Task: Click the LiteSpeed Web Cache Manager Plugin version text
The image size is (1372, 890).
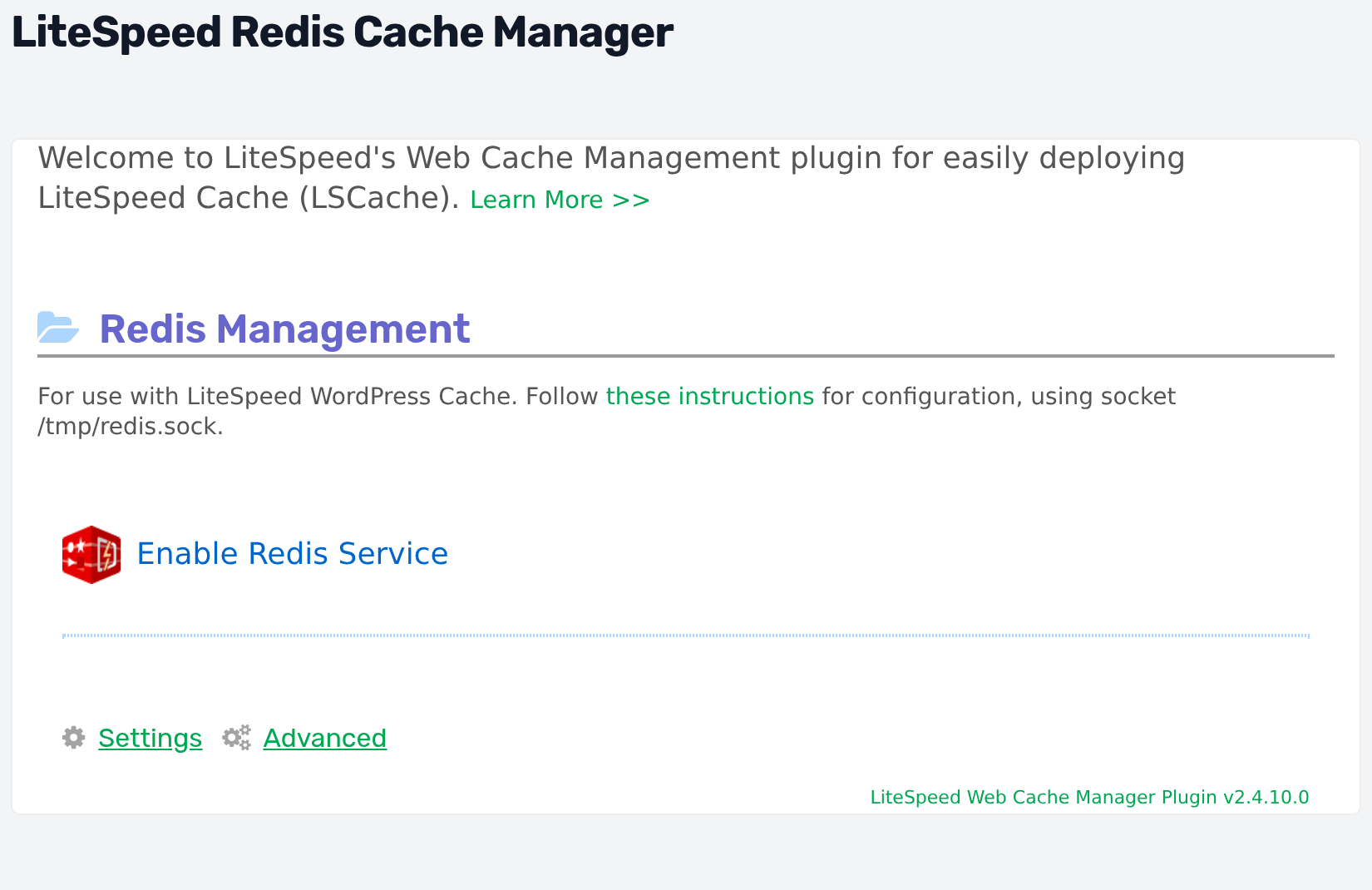Action: pyautogui.click(x=1089, y=797)
